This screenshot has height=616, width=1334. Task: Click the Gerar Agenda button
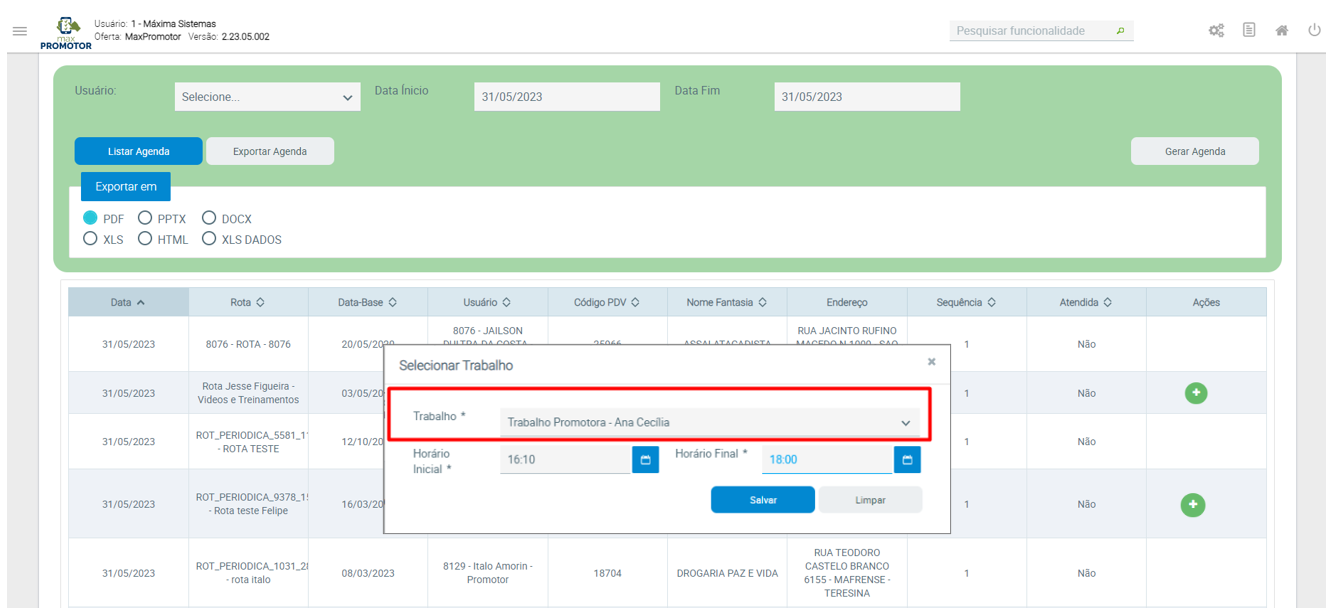click(x=1194, y=151)
